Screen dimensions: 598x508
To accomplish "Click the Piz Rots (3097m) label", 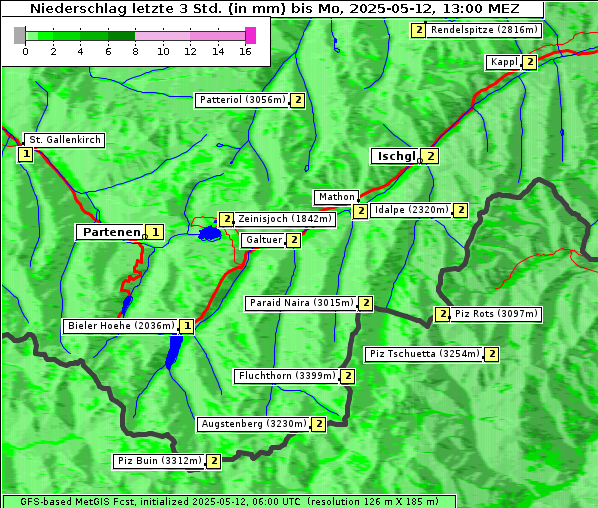I will coord(496,314).
